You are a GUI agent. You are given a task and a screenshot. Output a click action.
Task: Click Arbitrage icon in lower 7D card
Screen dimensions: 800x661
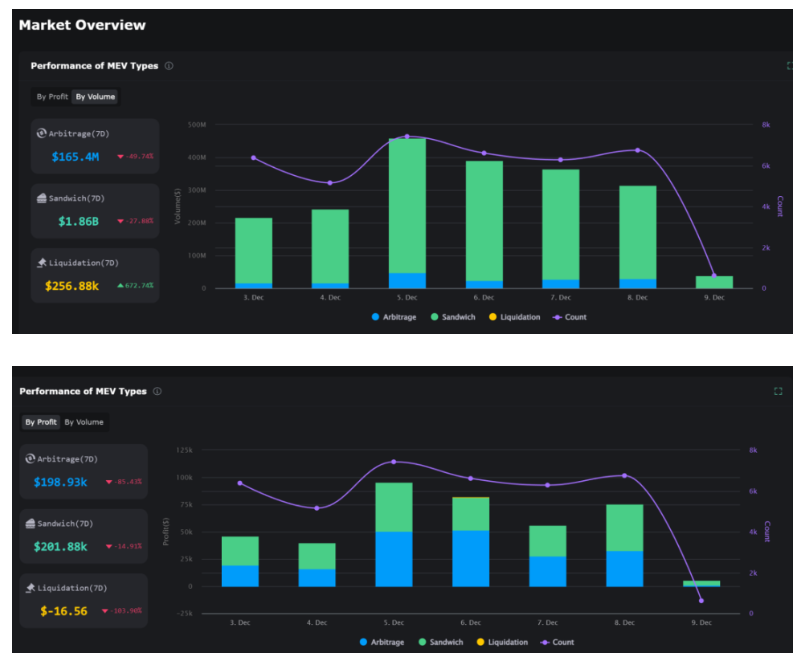pos(30,459)
